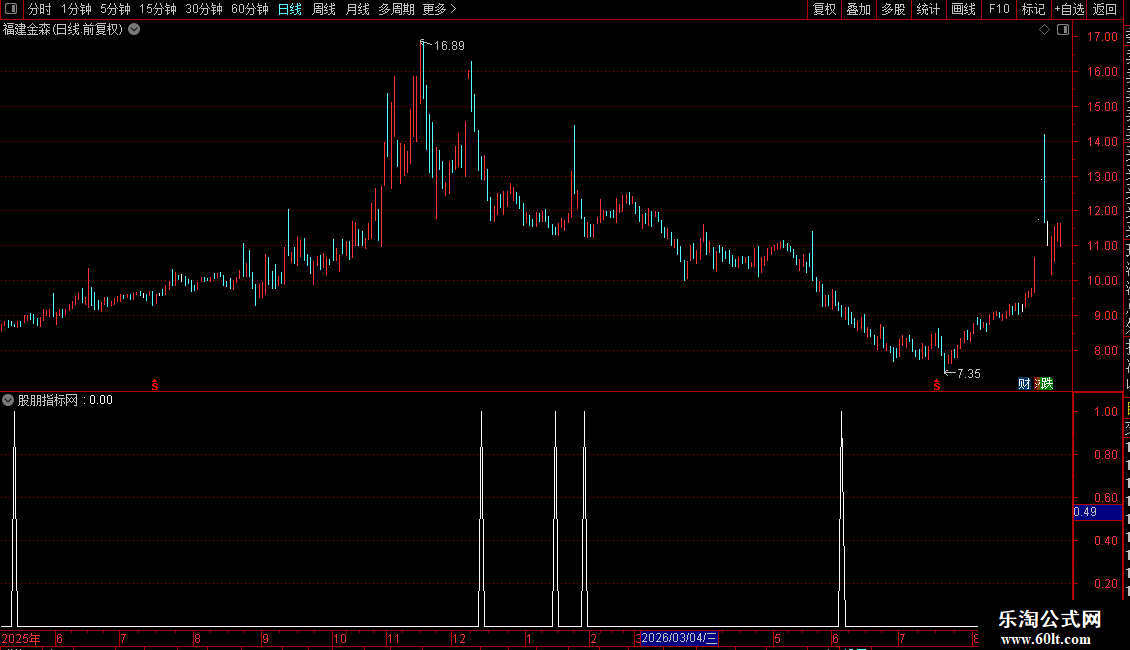Open the 复权 adjustment button
The height and width of the screenshot is (650, 1130).
[824, 9]
